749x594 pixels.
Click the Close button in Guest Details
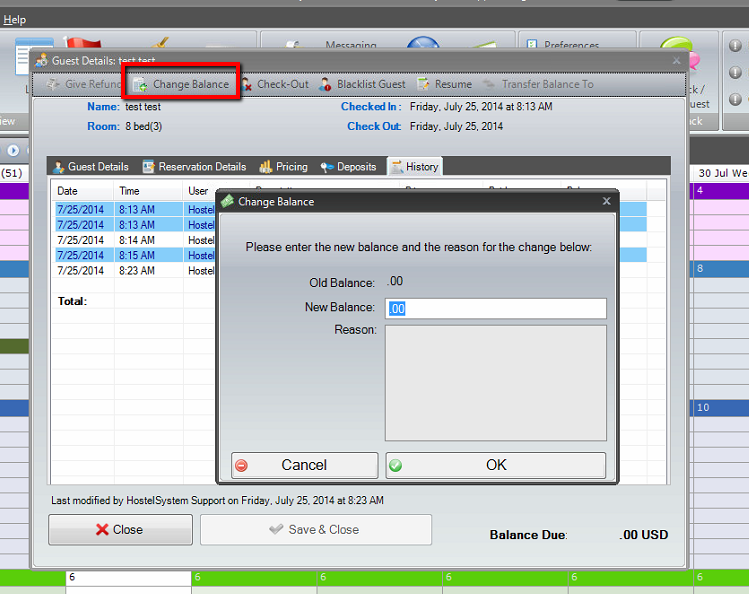click(x=120, y=530)
